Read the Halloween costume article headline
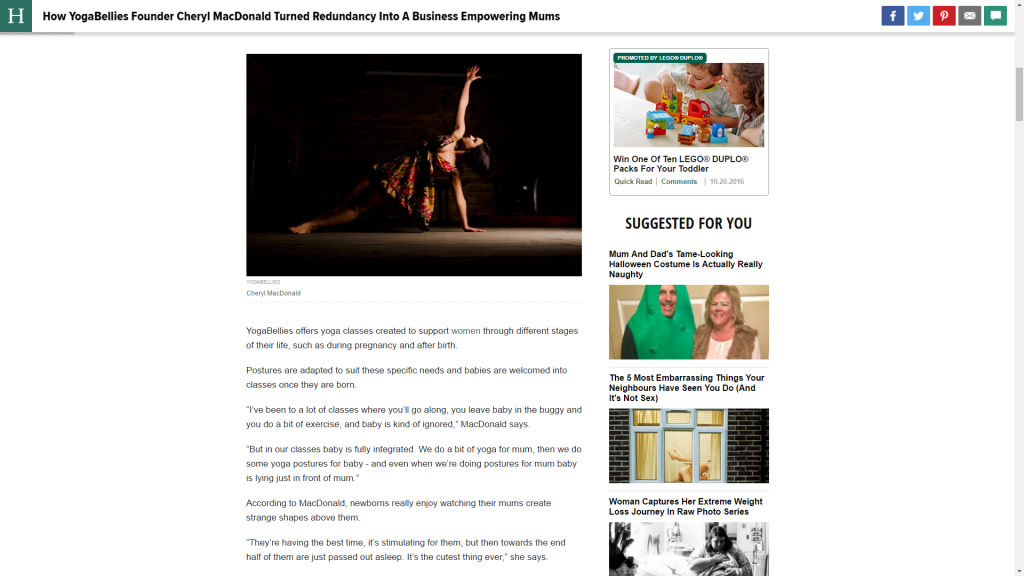This screenshot has width=1024, height=576. click(x=686, y=264)
